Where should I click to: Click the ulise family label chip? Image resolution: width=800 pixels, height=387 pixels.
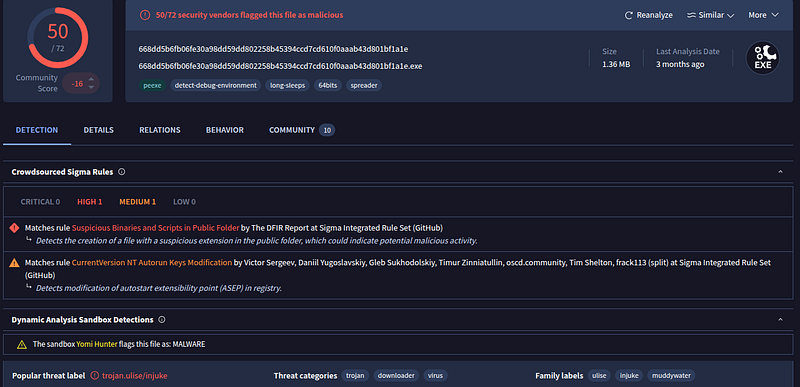click(599, 376)
